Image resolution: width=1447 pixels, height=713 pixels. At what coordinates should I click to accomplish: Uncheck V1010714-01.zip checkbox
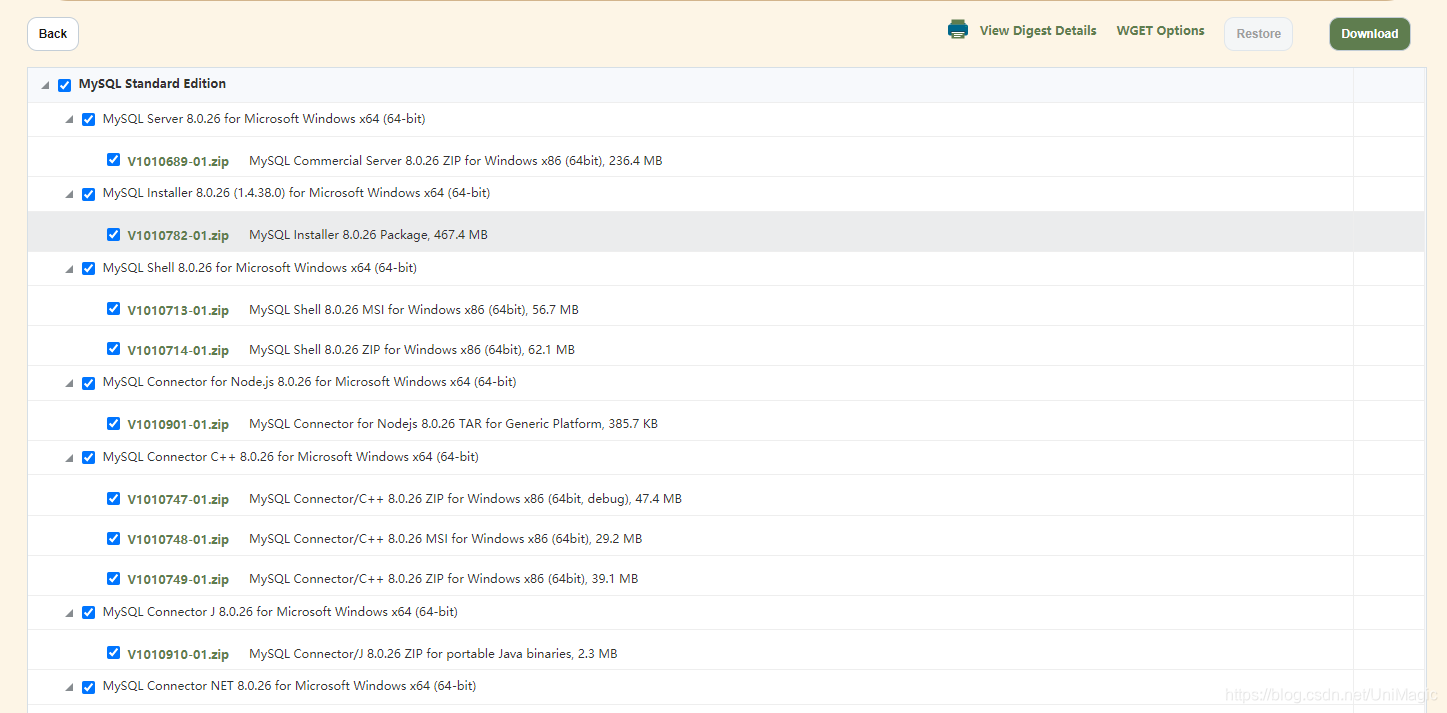(114, 349)
